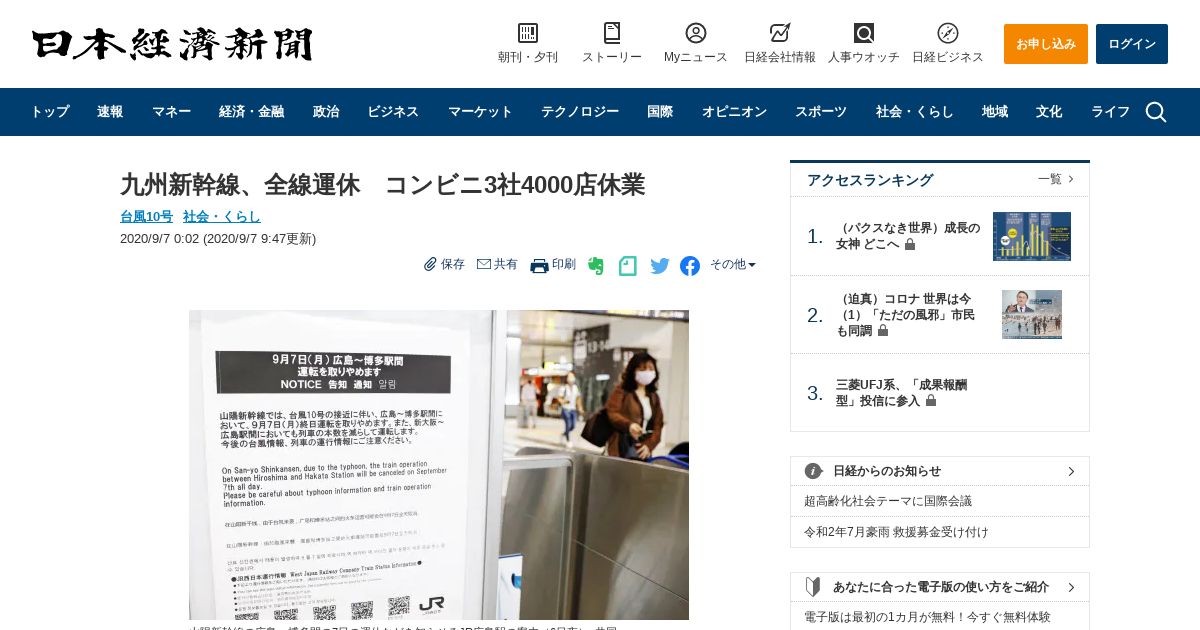Select スポーツ navigation item
The width and height of the screenshot is (1200, 630).
pos(821,112)
